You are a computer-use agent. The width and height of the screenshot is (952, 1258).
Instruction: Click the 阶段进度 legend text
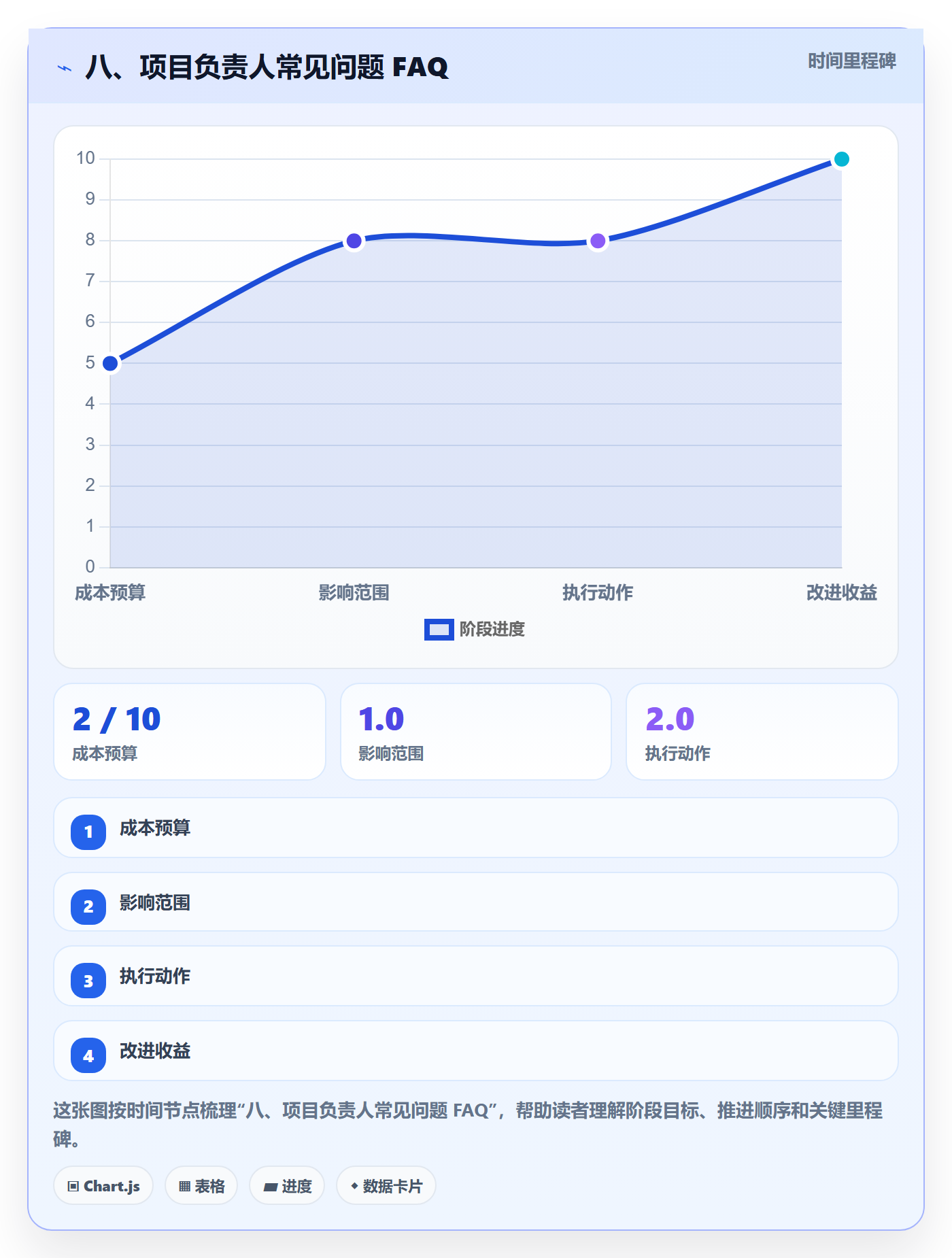point(492,630)
